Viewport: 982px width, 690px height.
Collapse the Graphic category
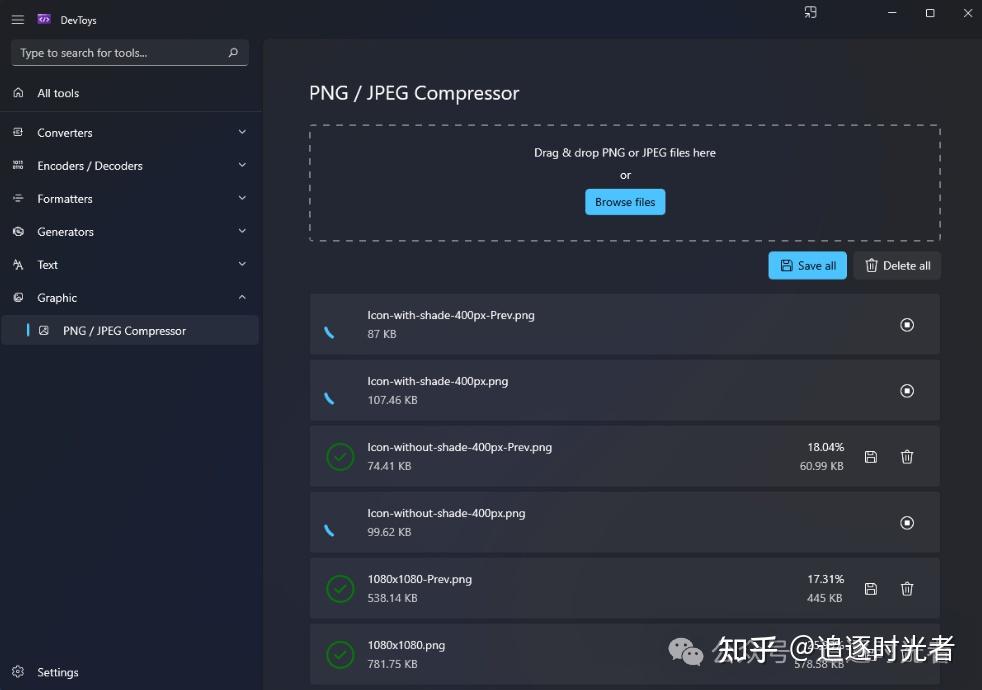[x=242, y=297]
